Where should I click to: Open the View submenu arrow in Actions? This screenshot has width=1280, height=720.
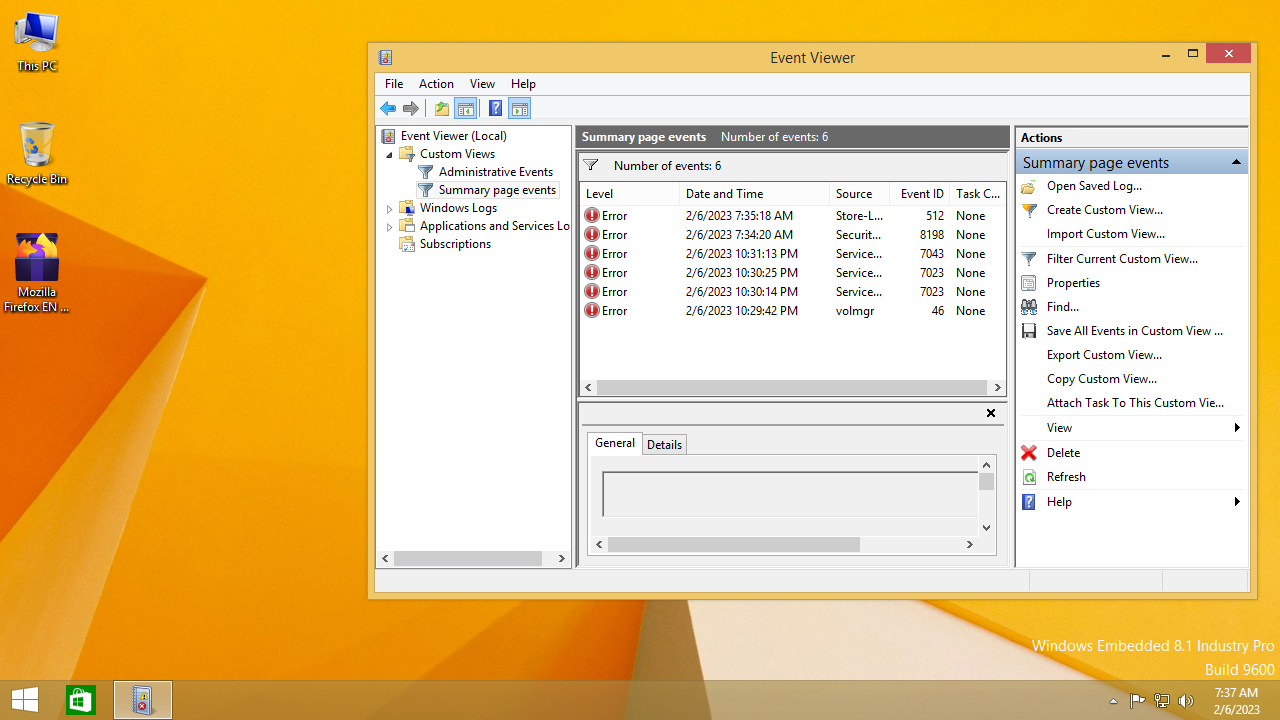[x=1237, y=428]
